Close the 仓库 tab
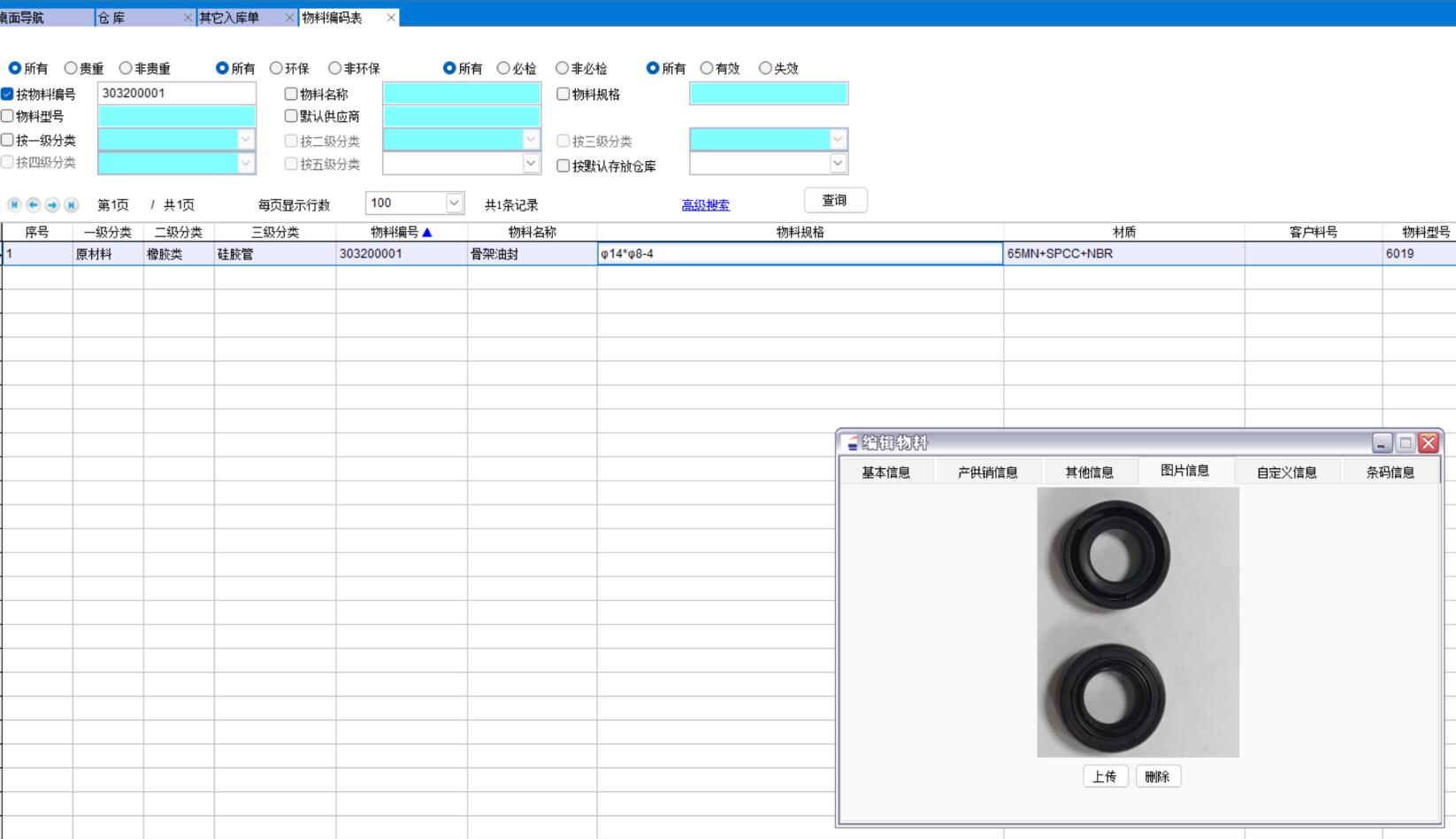Image resolution: width=1456 pixels, height=839 pixels. tap(188, 18)
